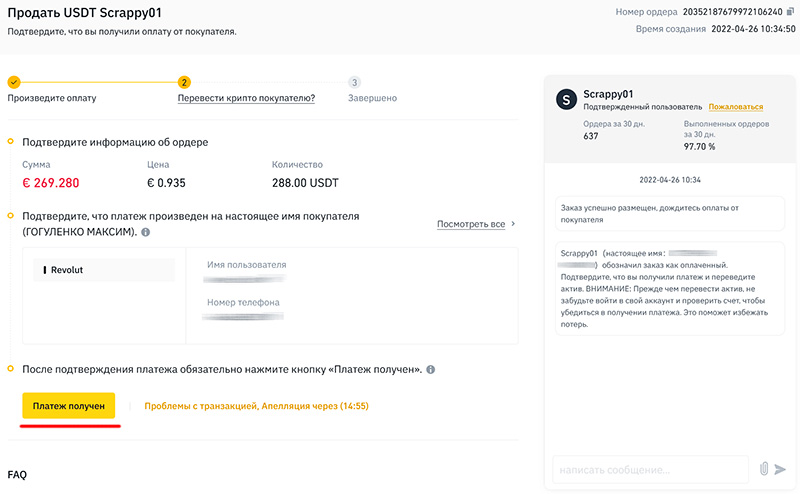Open the «Перевести крипто покупателю?» step

[246, 98]
